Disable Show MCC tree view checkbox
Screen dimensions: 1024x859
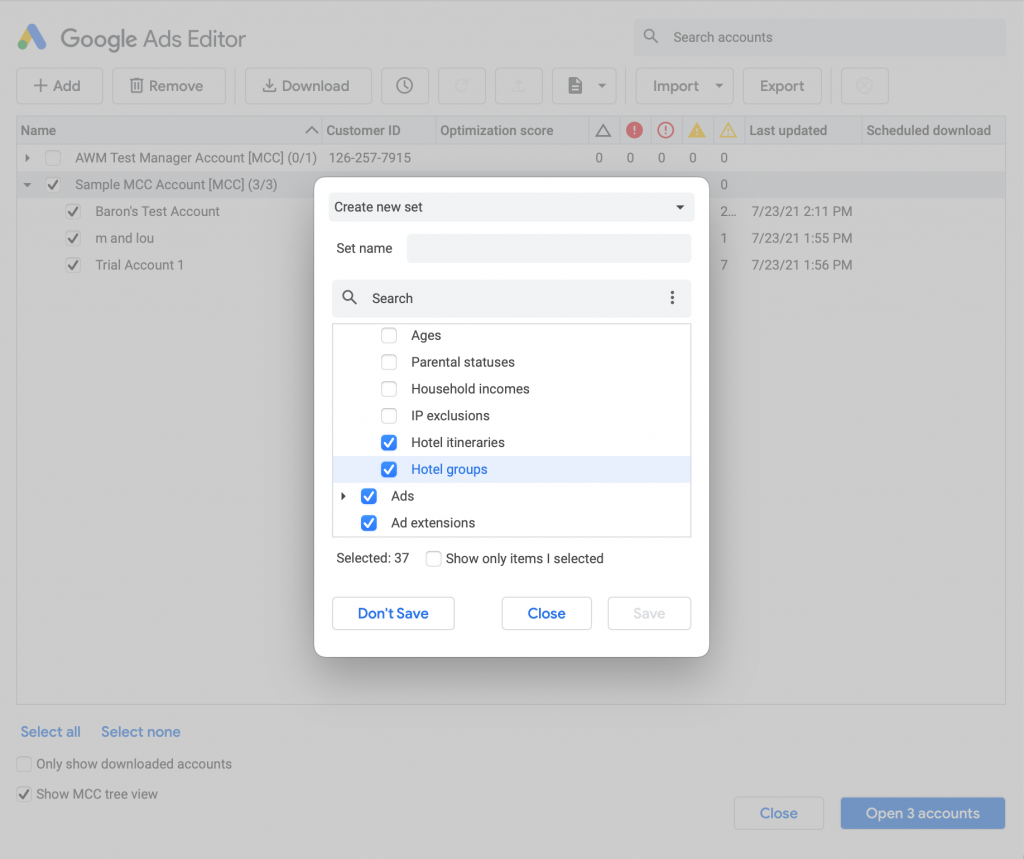tap(24, 794)
